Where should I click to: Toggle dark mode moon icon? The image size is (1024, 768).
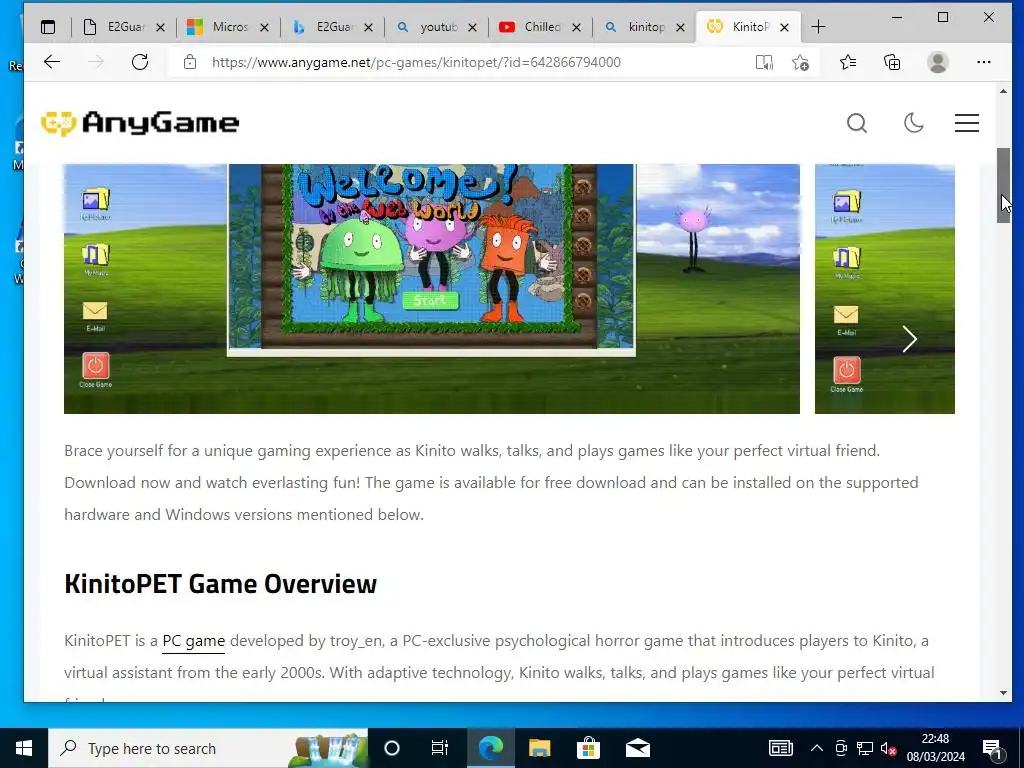(913, 123)
